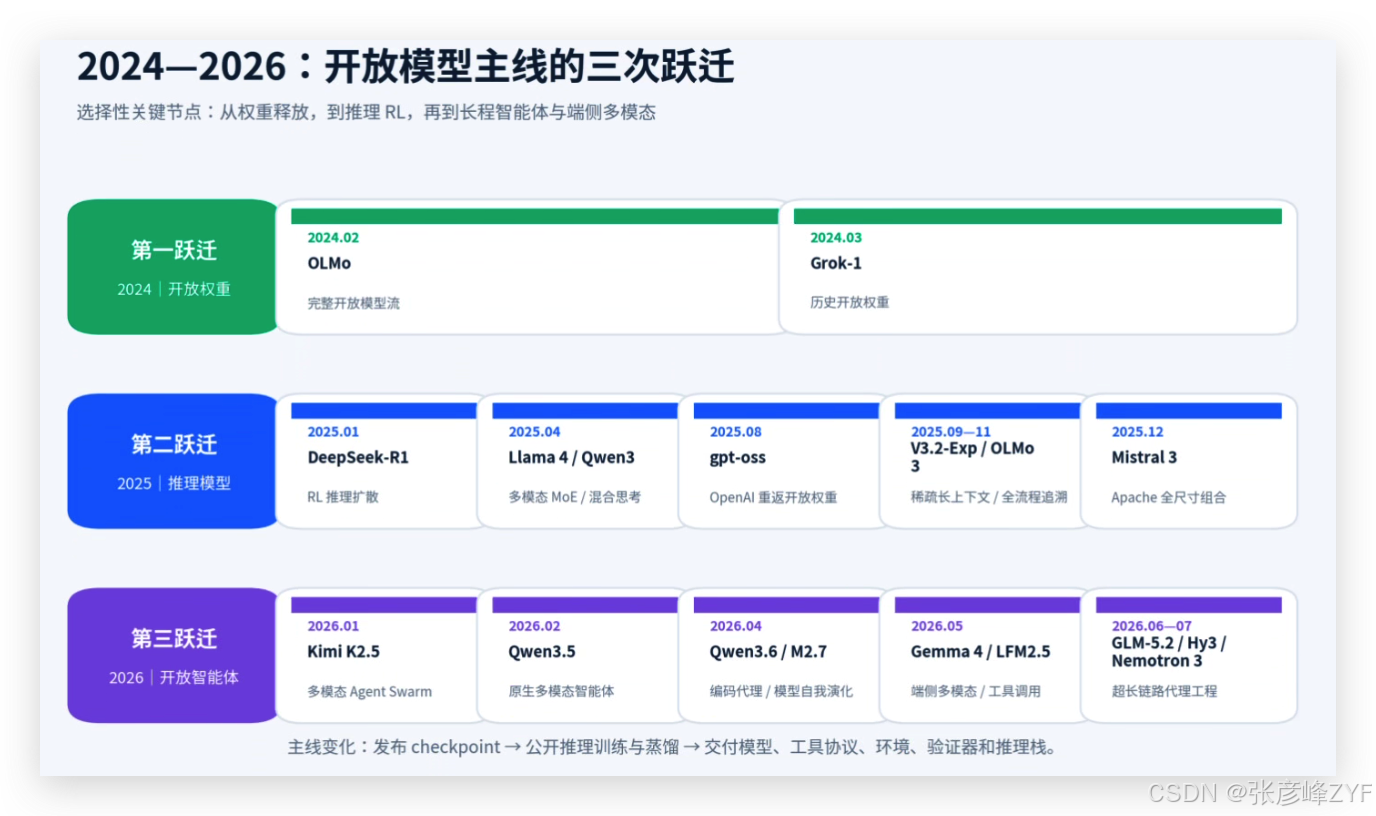The width and height of the screenshot is (1376, 816).
Task: Click the "V3.2-Exp / OLMo 3" model name
Action: [972, 457]
